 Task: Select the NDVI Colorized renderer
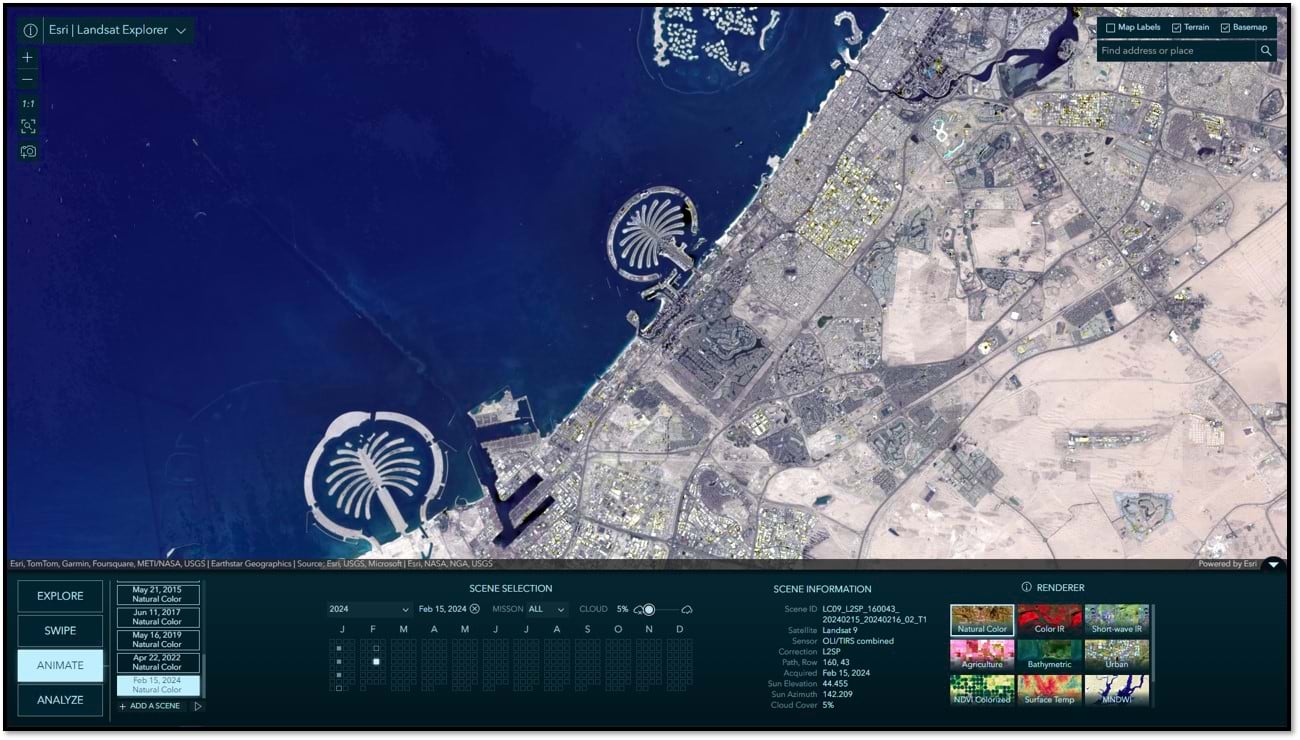point(982,691)
